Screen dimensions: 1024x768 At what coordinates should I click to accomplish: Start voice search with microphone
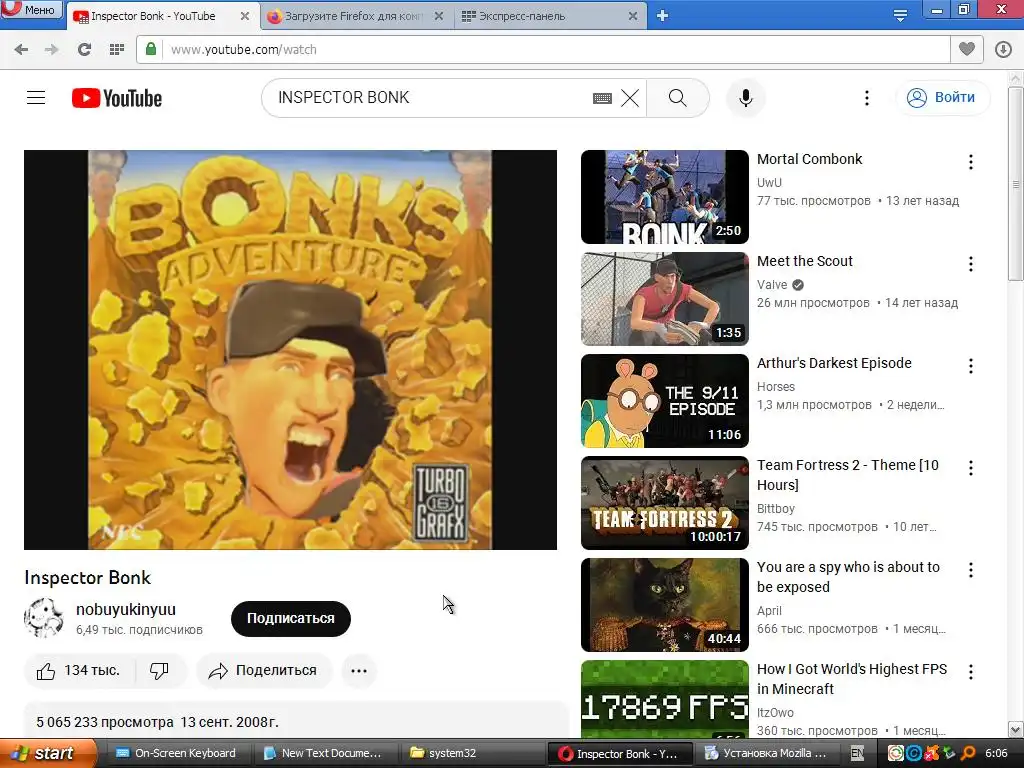point(746,98)
